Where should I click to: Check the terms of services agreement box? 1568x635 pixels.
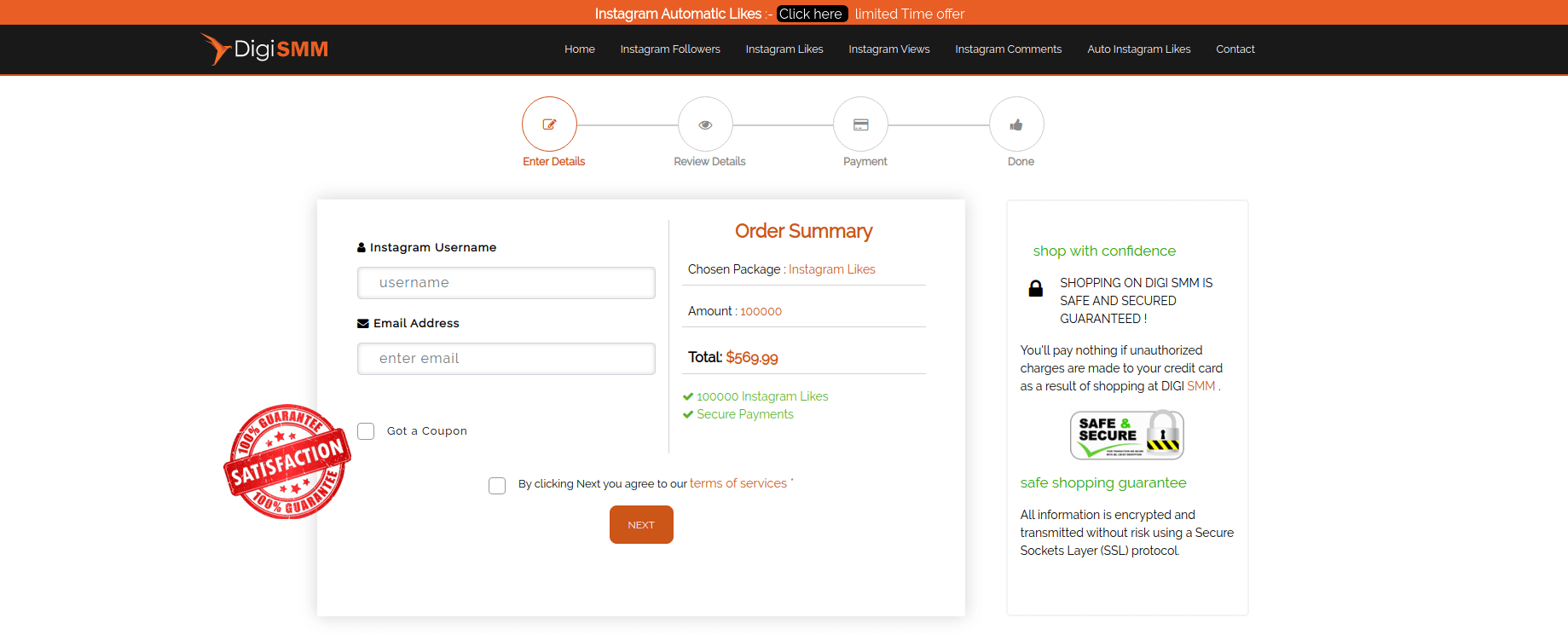click(497, 486)
